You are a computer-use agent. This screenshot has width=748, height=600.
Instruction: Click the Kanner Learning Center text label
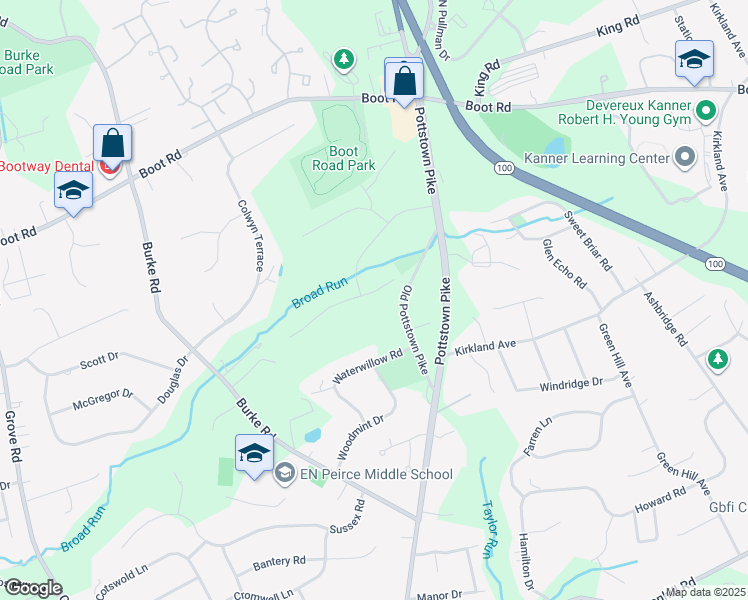point(597,158)
